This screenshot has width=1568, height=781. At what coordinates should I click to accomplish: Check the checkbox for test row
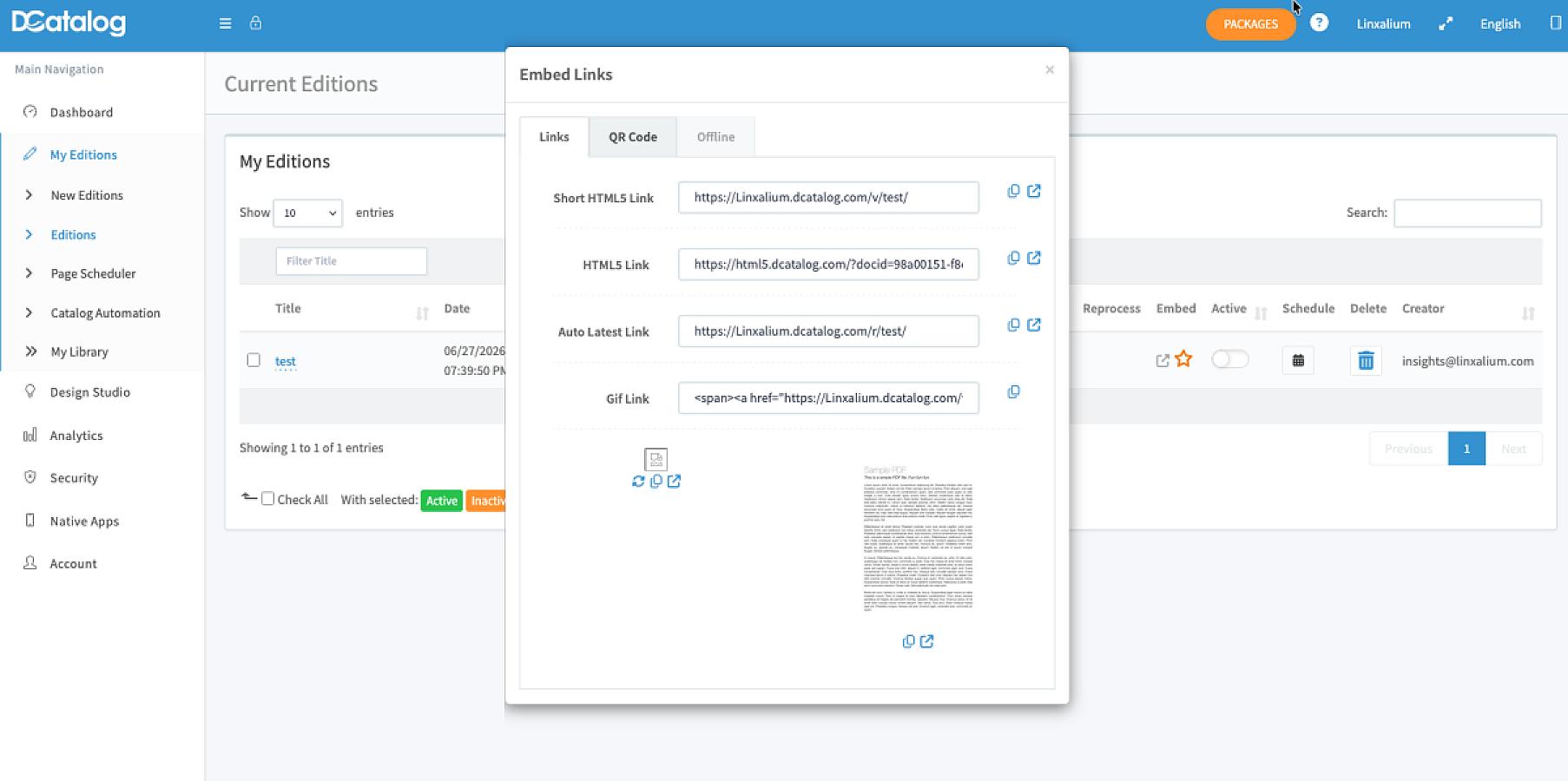254,359
